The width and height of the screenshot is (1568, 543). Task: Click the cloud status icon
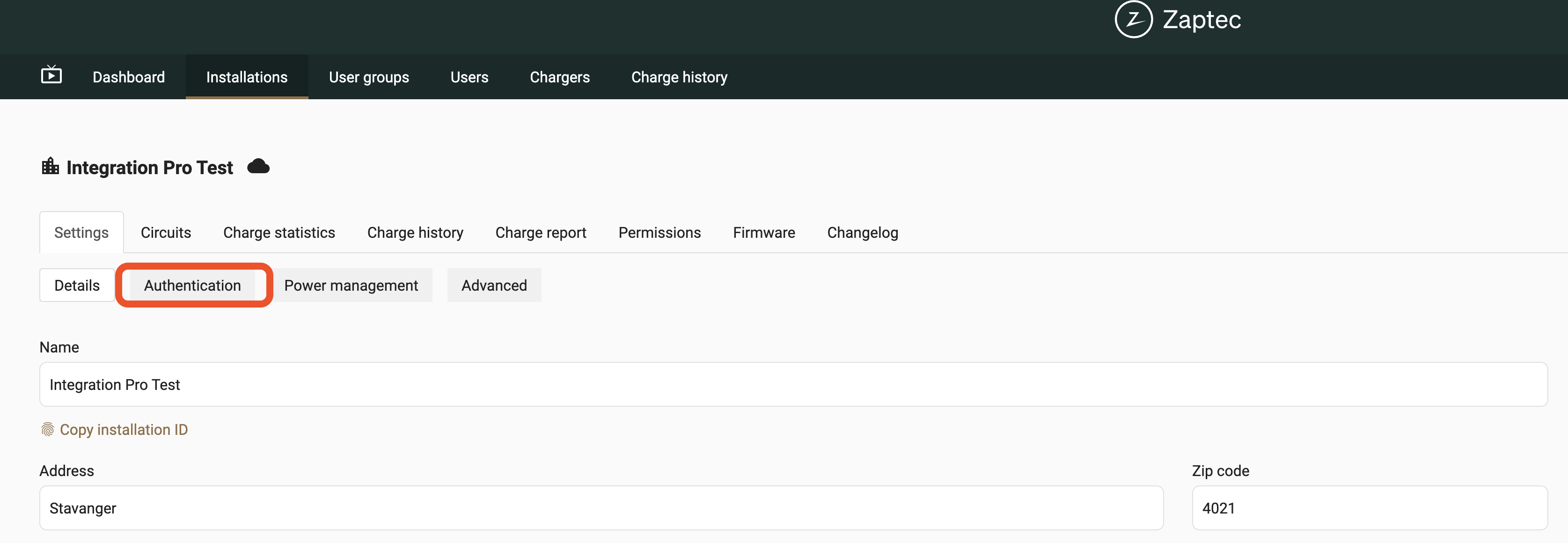[x=258, y=166]
